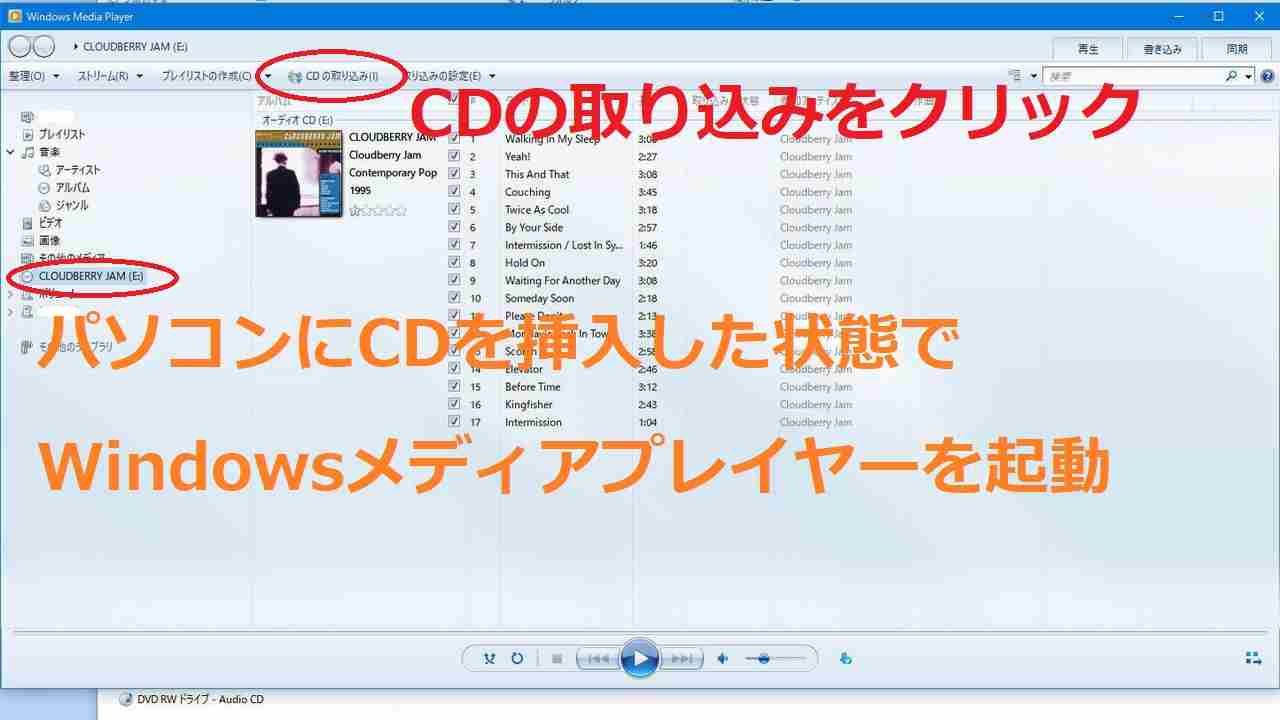Click the view options icon

pyautogui.click(x=1015, y=76)
